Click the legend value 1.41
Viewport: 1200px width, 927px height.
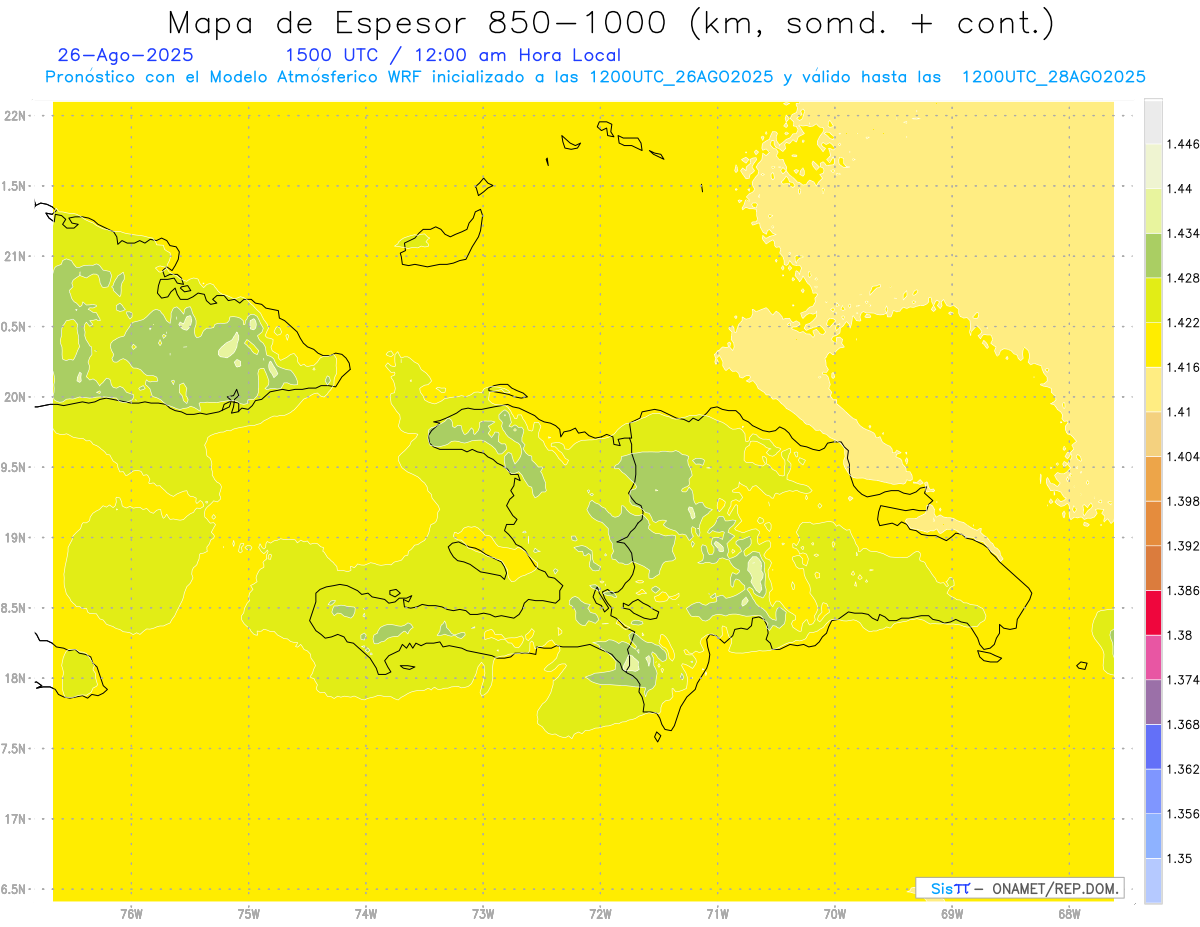tap(1178, 411)
